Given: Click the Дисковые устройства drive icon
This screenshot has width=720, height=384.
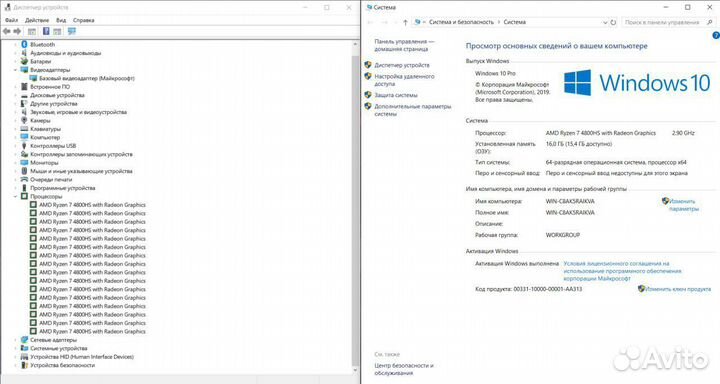Looking at the screenshot, I should click(x=24, y=95).
